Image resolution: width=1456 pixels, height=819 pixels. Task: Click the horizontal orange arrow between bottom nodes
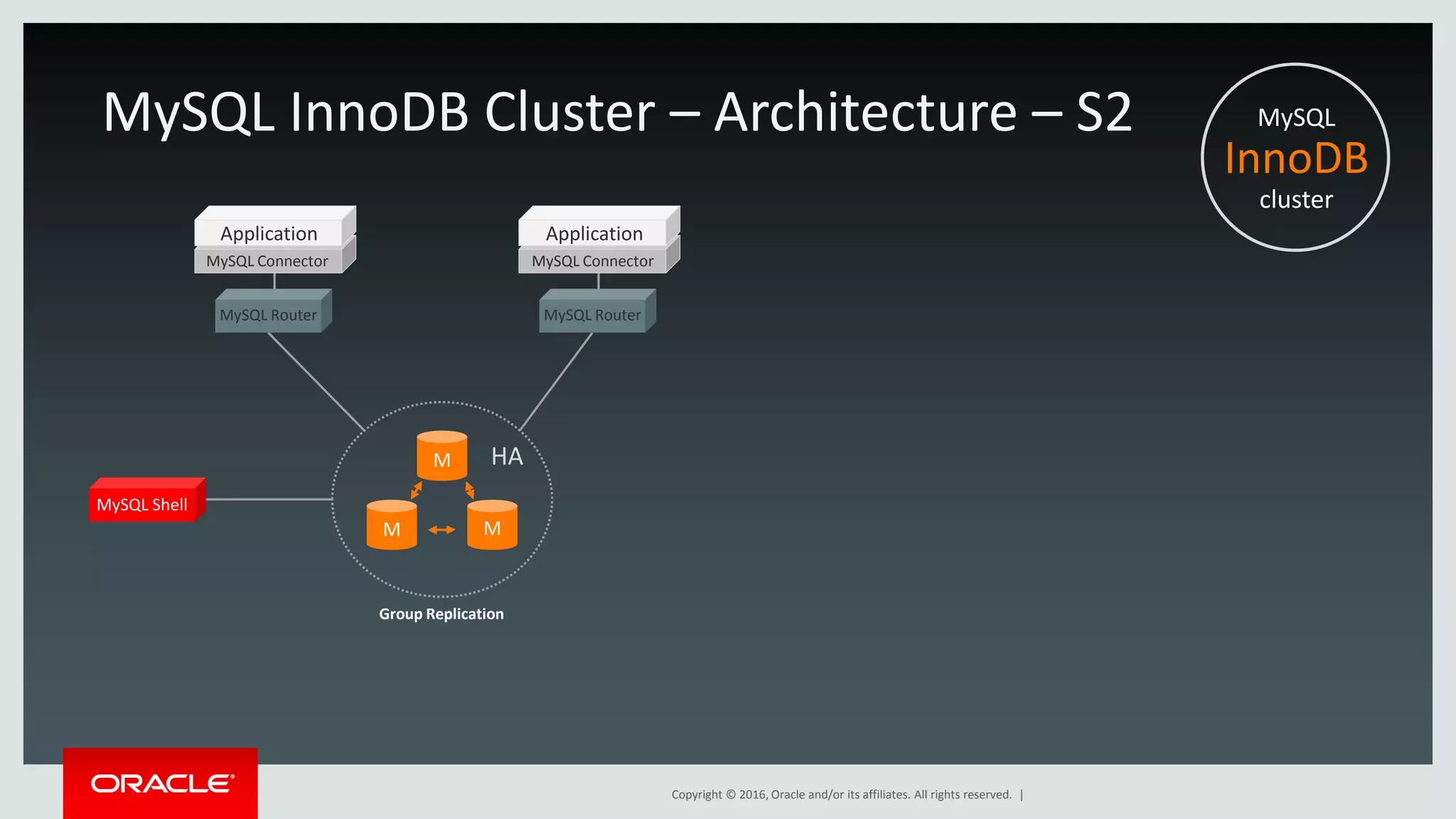pos(441,530)
